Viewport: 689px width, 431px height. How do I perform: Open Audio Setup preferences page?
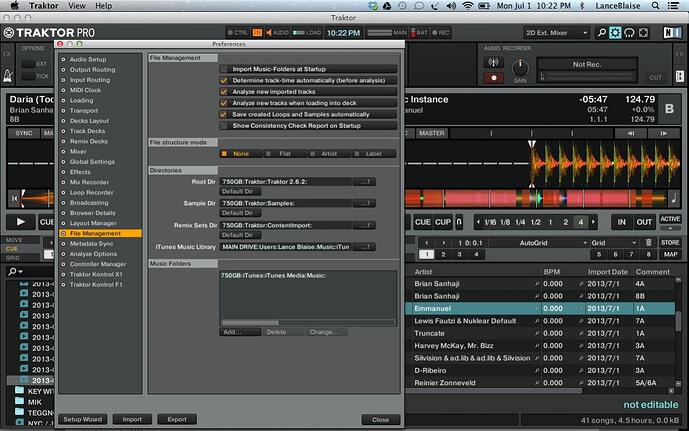(x=88, y=59)
